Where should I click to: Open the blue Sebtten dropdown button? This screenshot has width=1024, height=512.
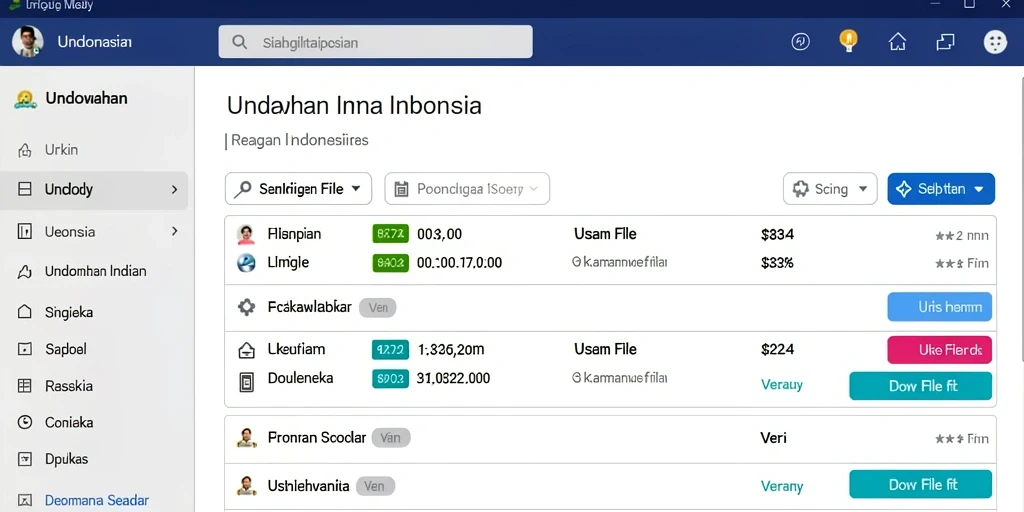[x=941, y=189]
